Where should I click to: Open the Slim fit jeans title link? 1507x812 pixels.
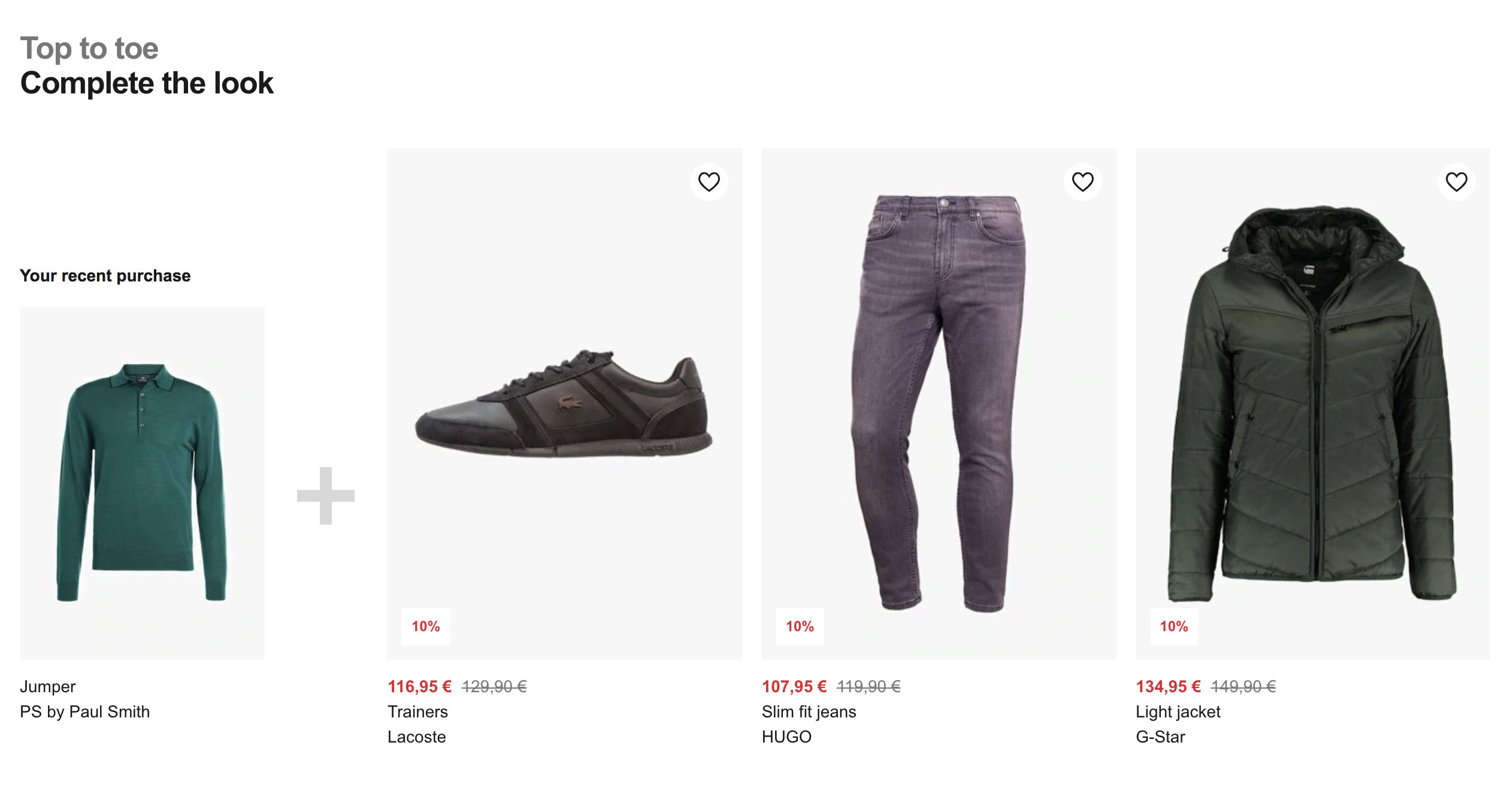click(x=809, y=711)
